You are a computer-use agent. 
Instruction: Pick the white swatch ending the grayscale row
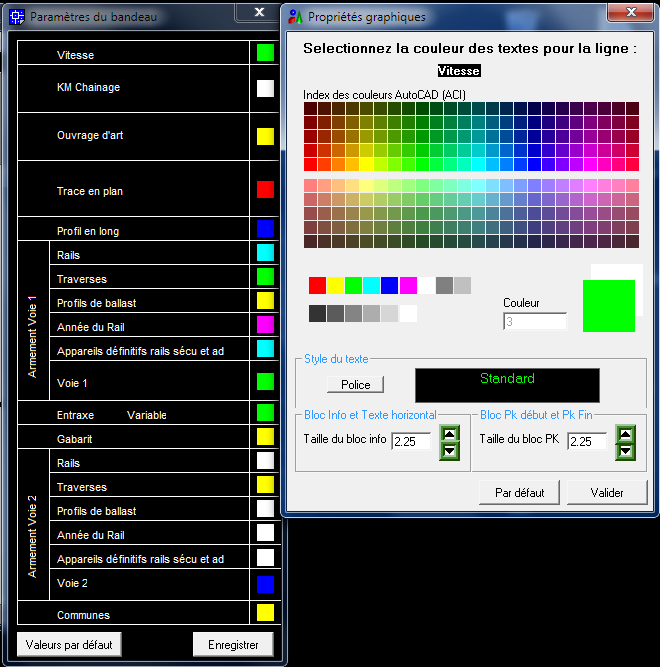(x=408, y=314)
